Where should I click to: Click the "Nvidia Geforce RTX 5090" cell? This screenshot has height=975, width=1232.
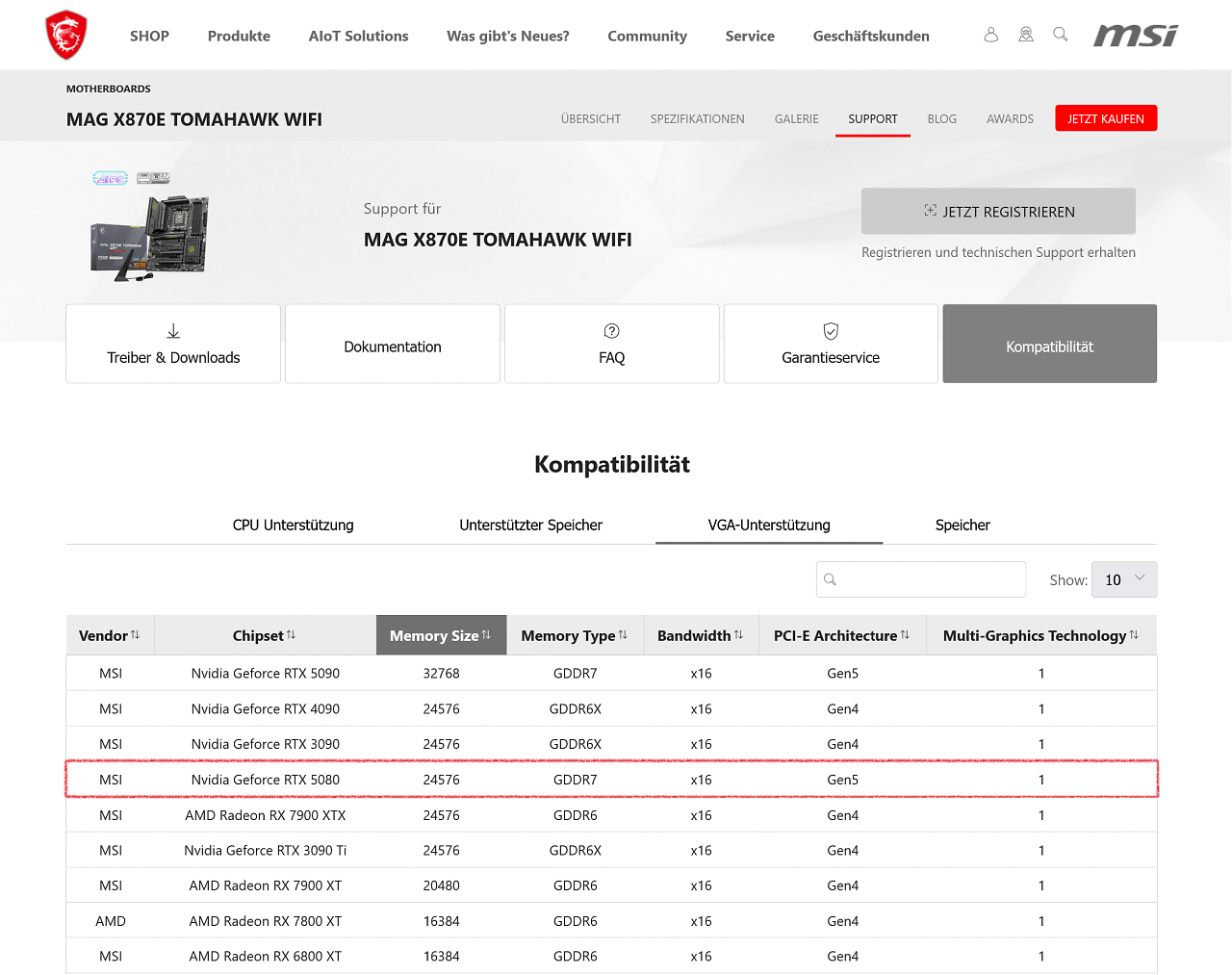(266, 674)
